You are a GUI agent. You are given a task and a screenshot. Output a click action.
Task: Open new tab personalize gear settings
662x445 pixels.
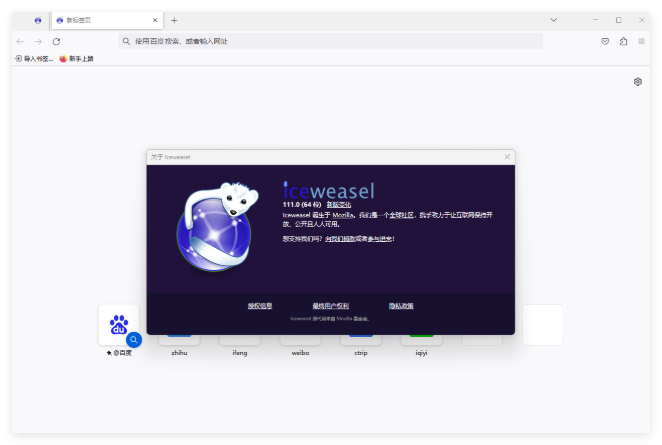pyautogui.click(x=638, y=81)
